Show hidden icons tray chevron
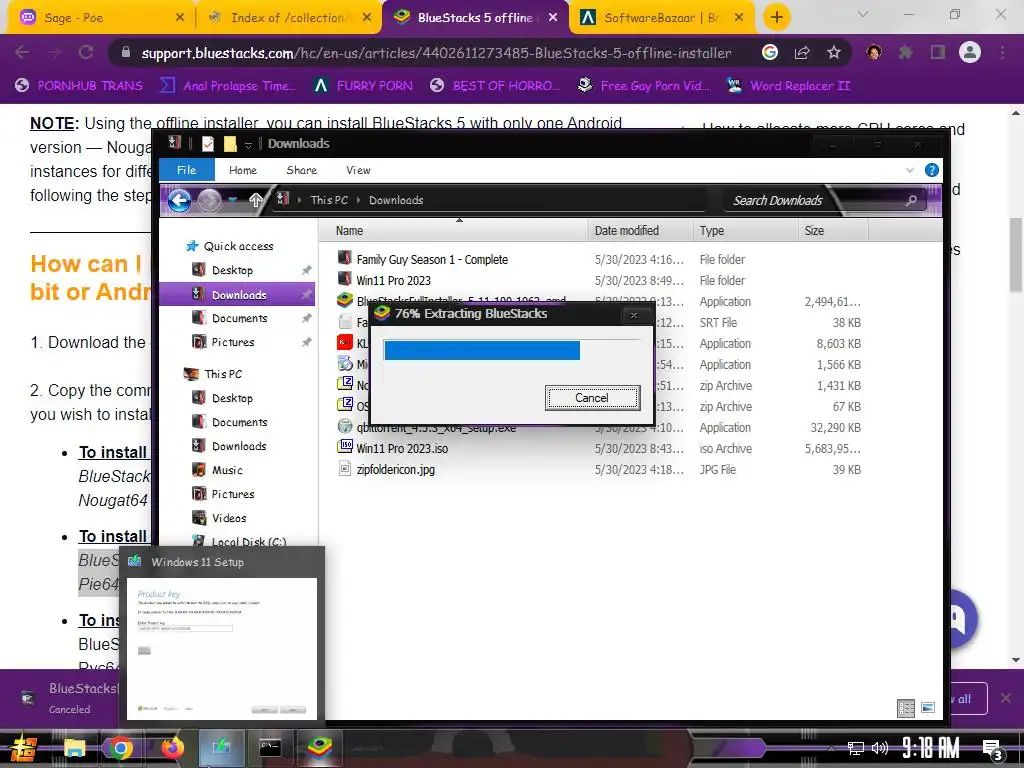This screenshot has width=1024, height=768. click(x=830, y=748)
